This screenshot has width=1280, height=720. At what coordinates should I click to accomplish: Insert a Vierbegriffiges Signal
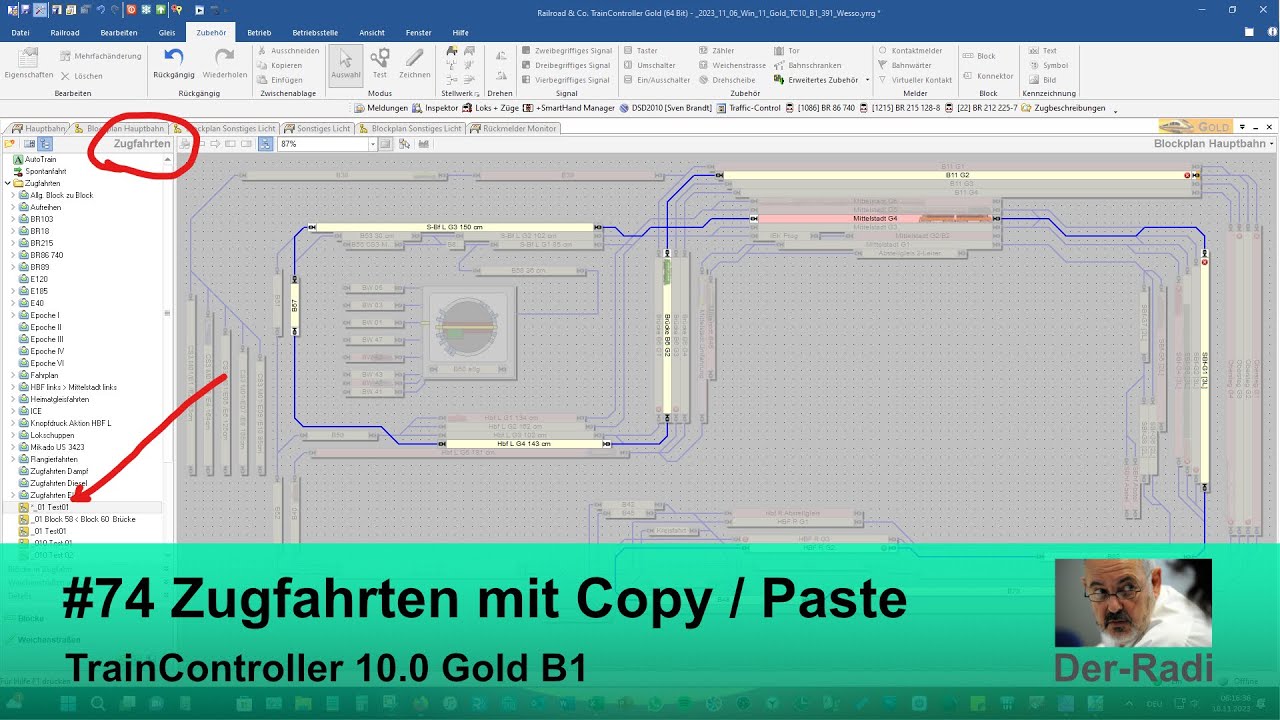tap(565, 80)
